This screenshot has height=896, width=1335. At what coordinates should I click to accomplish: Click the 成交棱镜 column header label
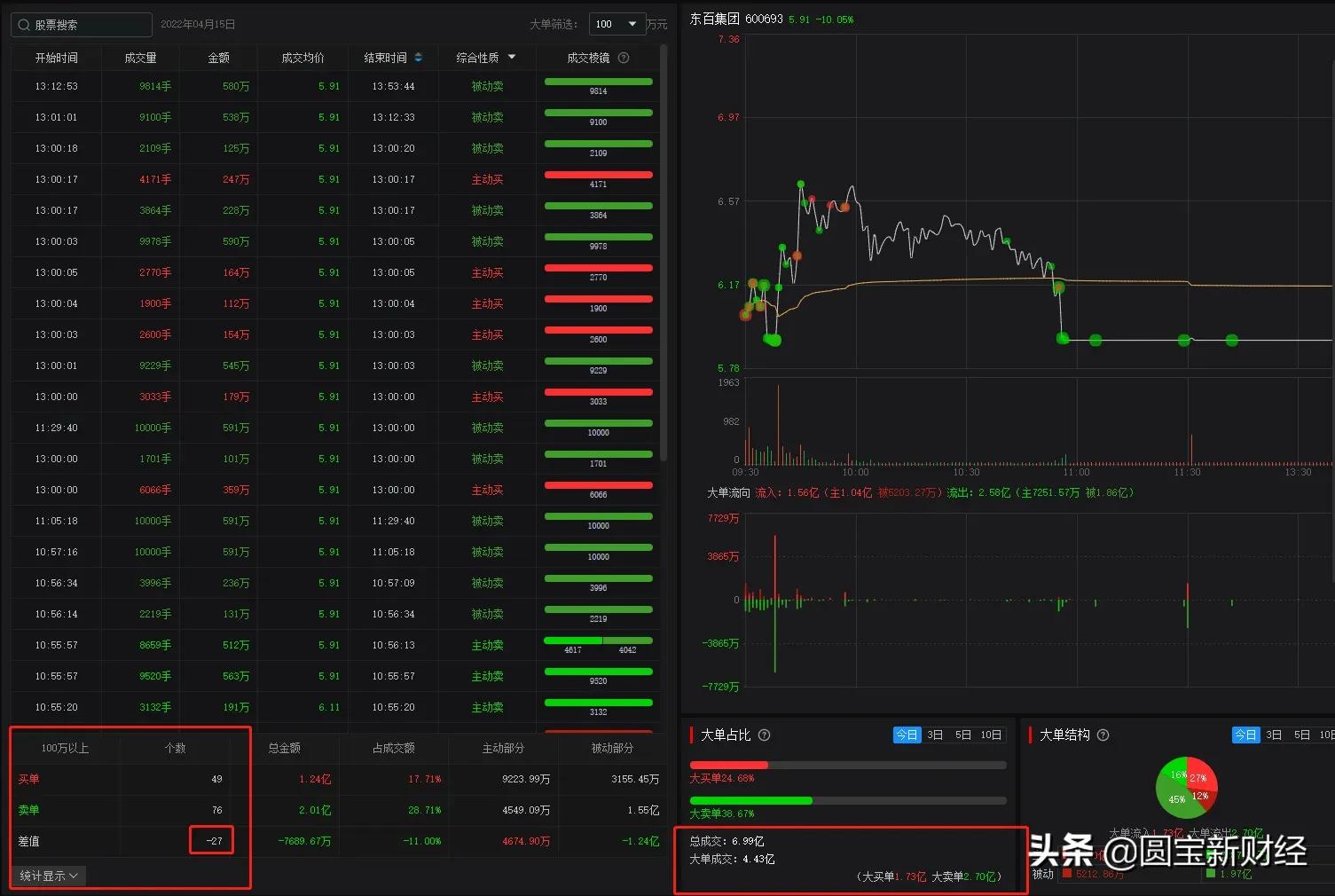[x=588, y=58]
